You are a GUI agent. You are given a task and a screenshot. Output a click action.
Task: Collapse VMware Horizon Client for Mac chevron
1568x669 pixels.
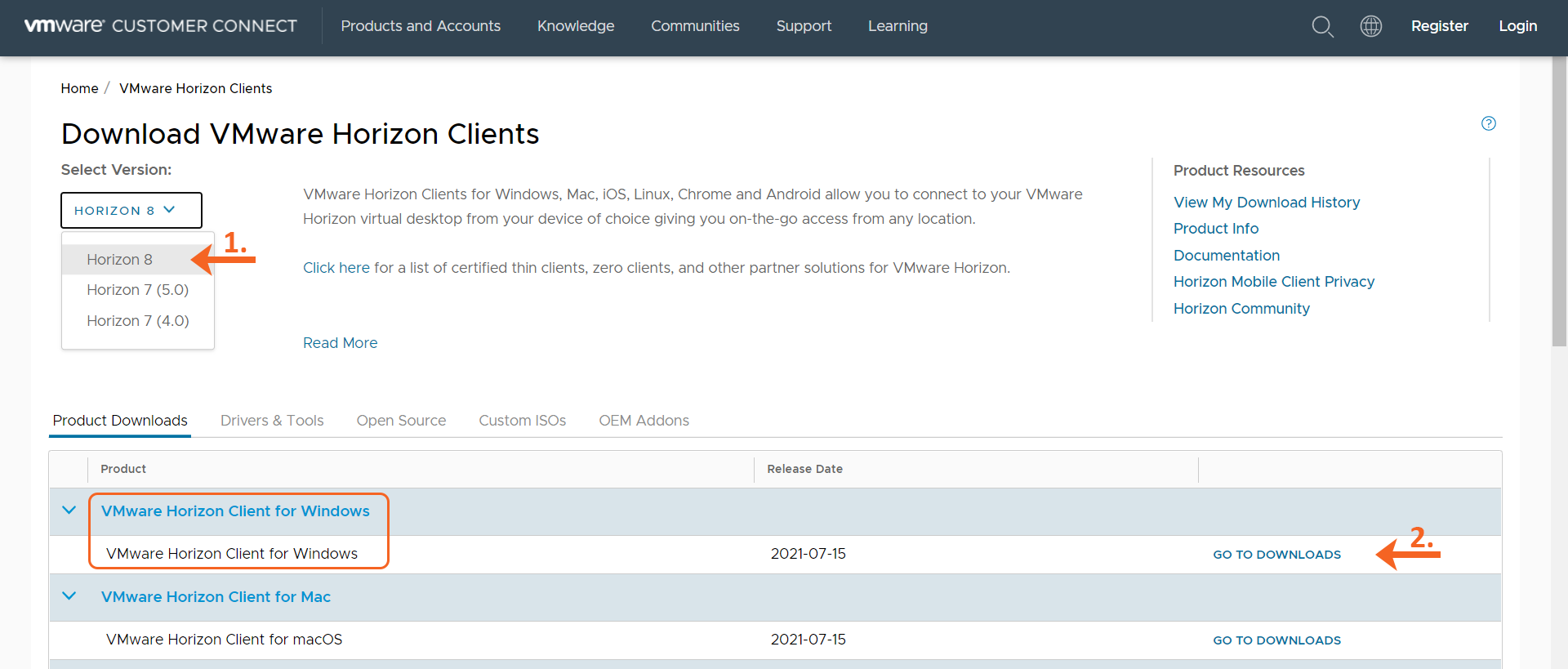[69, 596]
